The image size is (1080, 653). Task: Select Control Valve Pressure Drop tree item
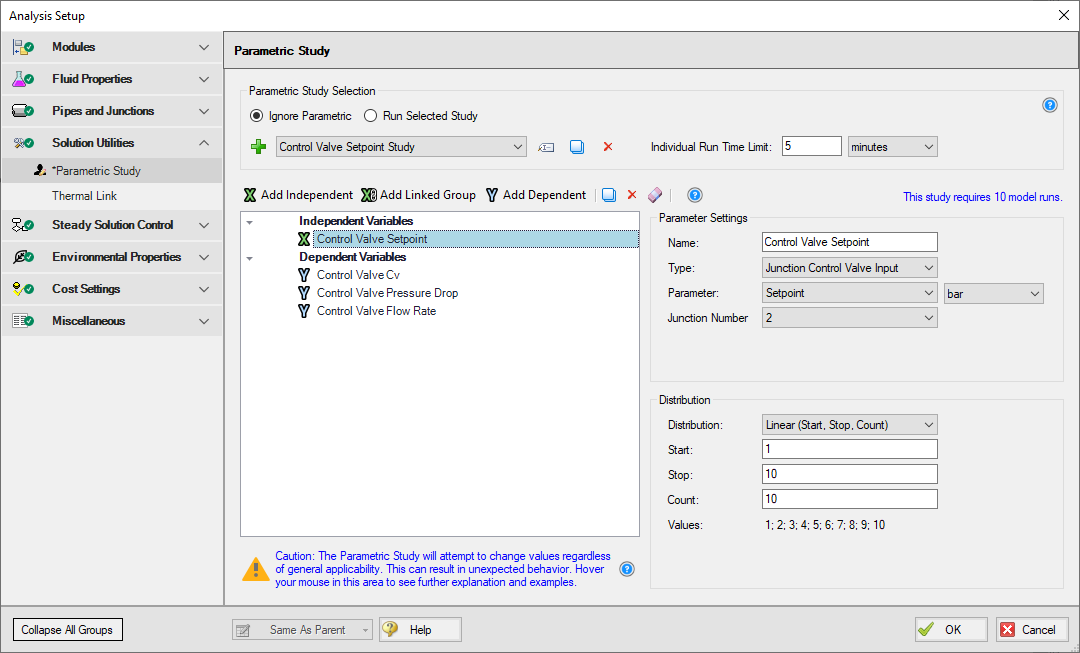pos(387,293)
